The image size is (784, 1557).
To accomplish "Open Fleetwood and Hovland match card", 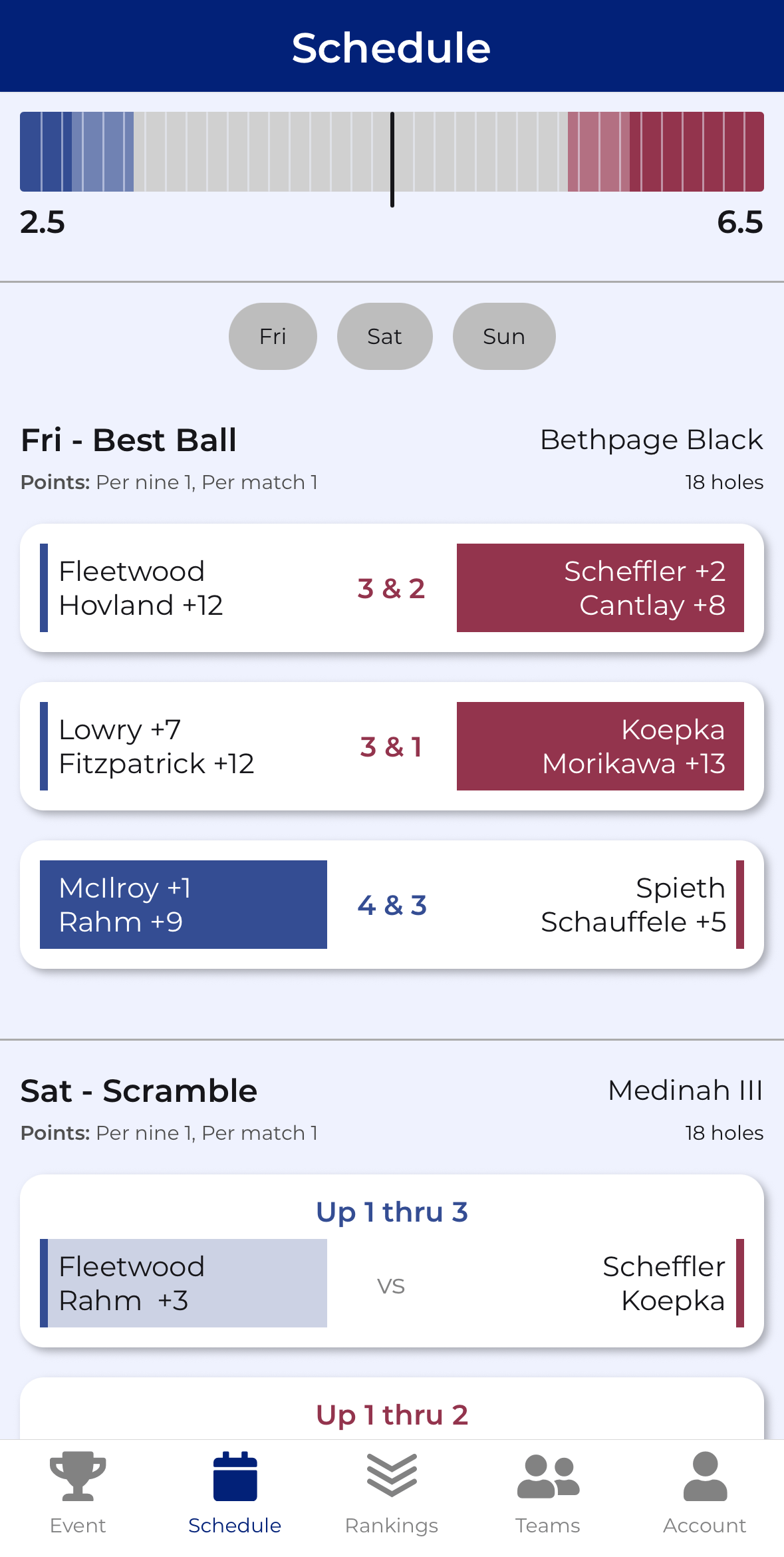I will pyautogui.click(x=392, y=588).
